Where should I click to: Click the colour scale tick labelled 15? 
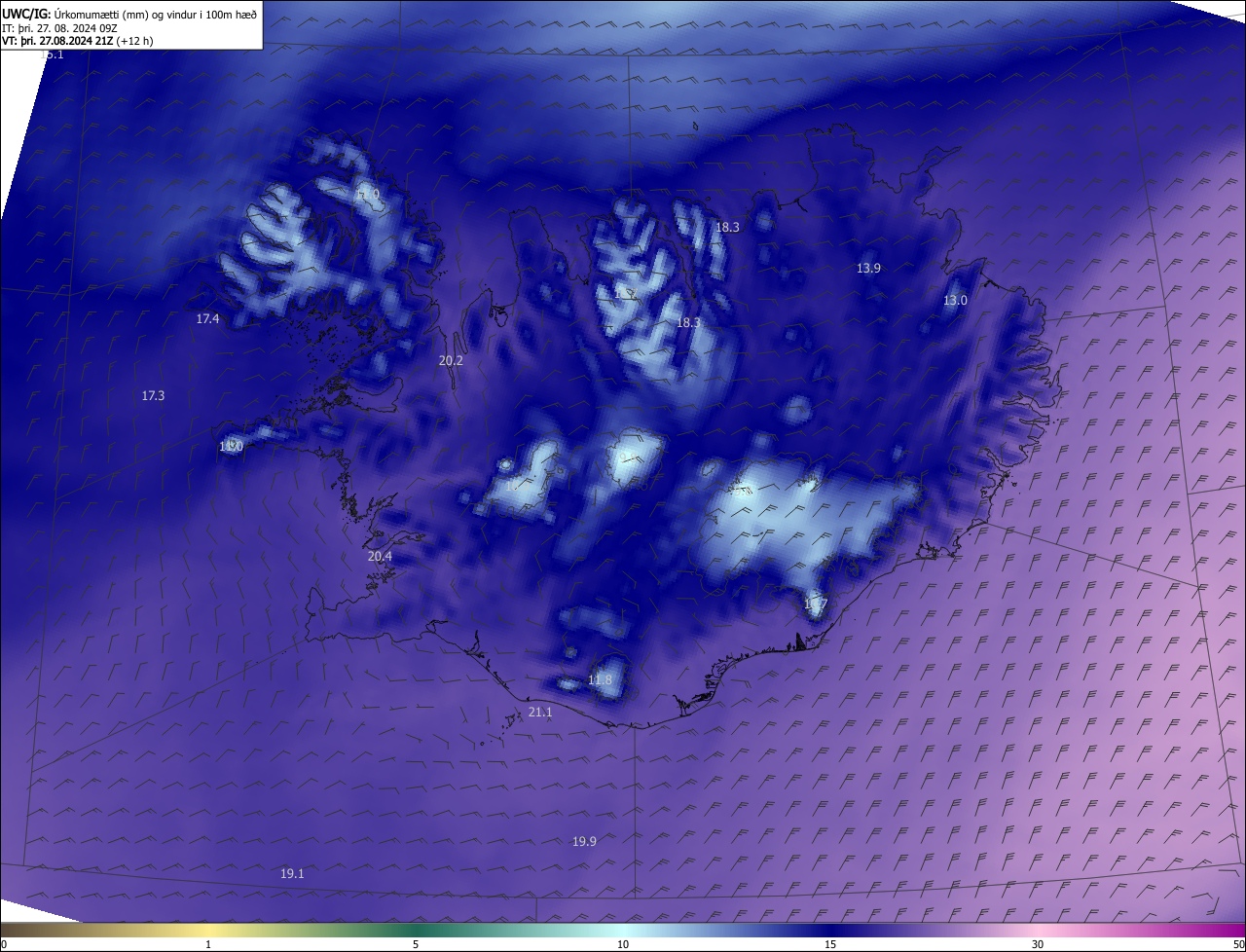coord(830,944)
